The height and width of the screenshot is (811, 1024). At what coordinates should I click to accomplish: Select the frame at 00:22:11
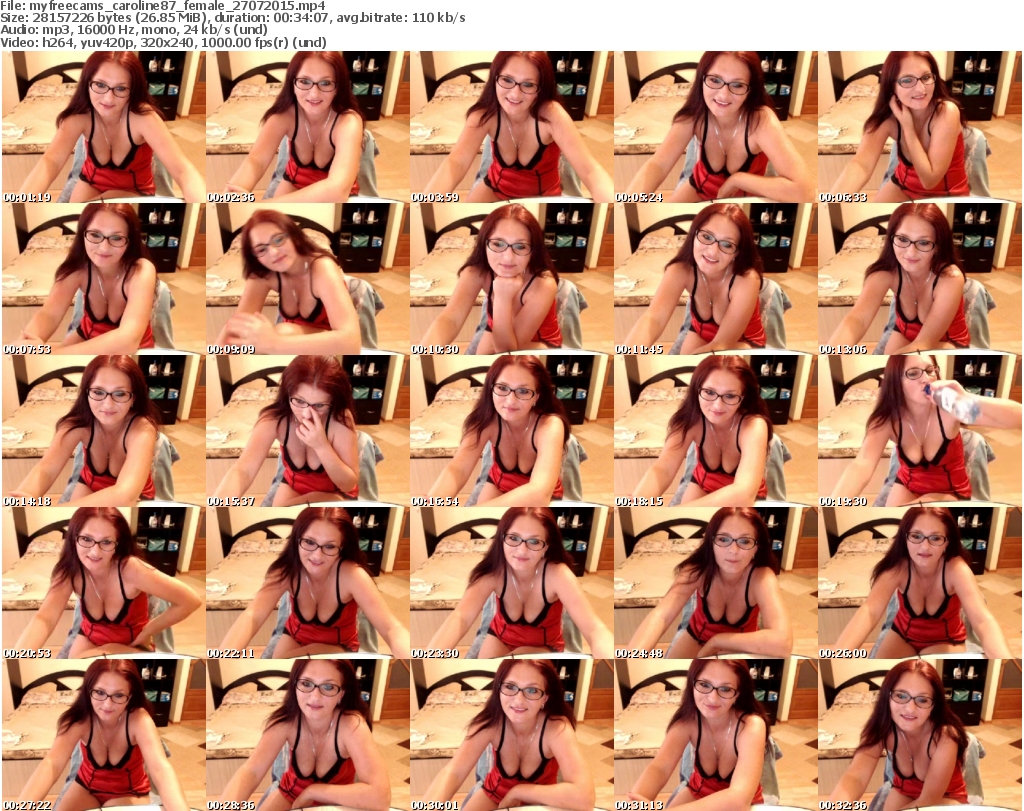[x=308, y=583]
